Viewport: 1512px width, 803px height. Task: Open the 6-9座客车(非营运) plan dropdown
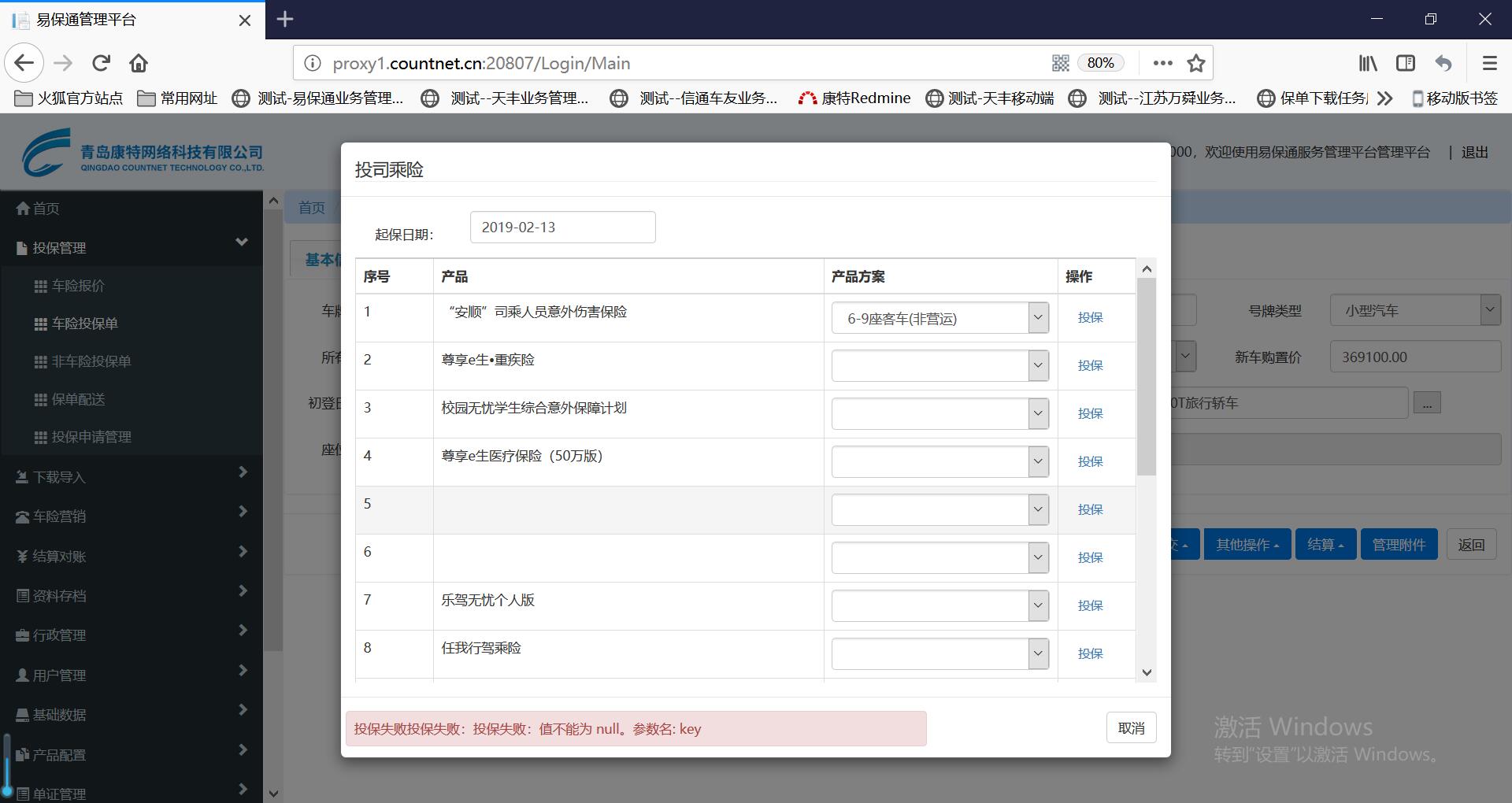(939, 318)
